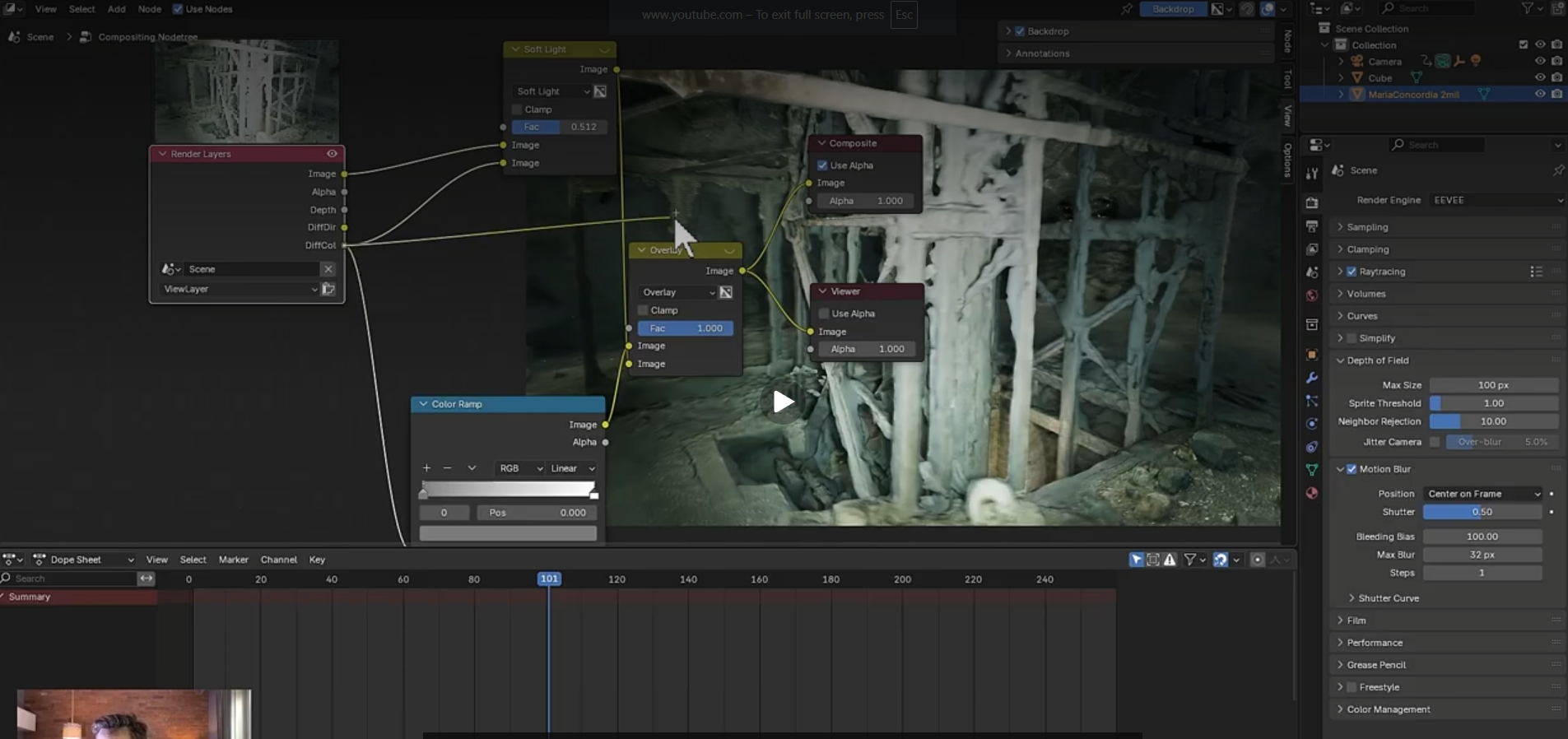The height and width of the screenshot is (739, 1568).
Task: Adjust the Neighbor Rejection slider
Action: pyautogui.click(x=1494, y=421)
